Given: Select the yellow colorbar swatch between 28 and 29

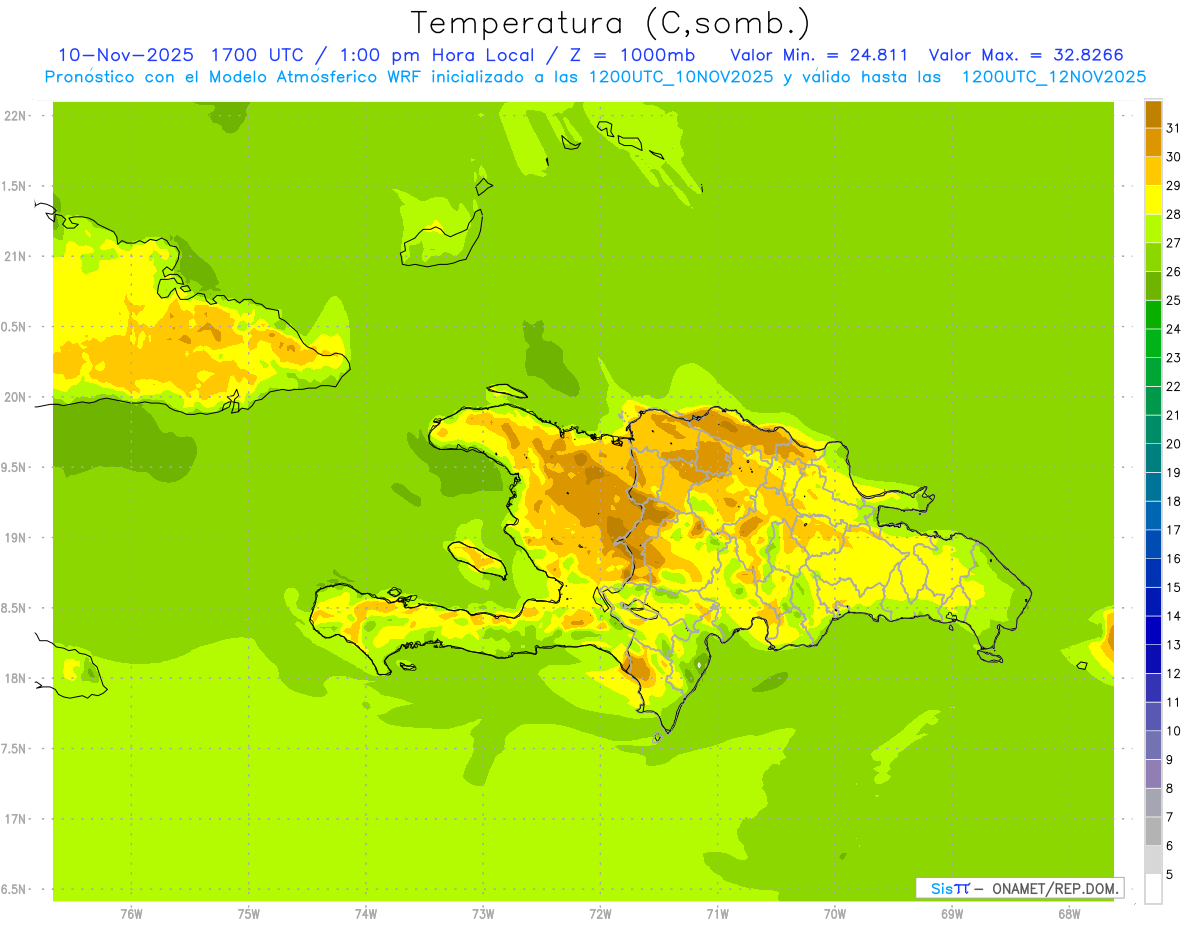Looking at the screenshot, I should click(1153, 200).
